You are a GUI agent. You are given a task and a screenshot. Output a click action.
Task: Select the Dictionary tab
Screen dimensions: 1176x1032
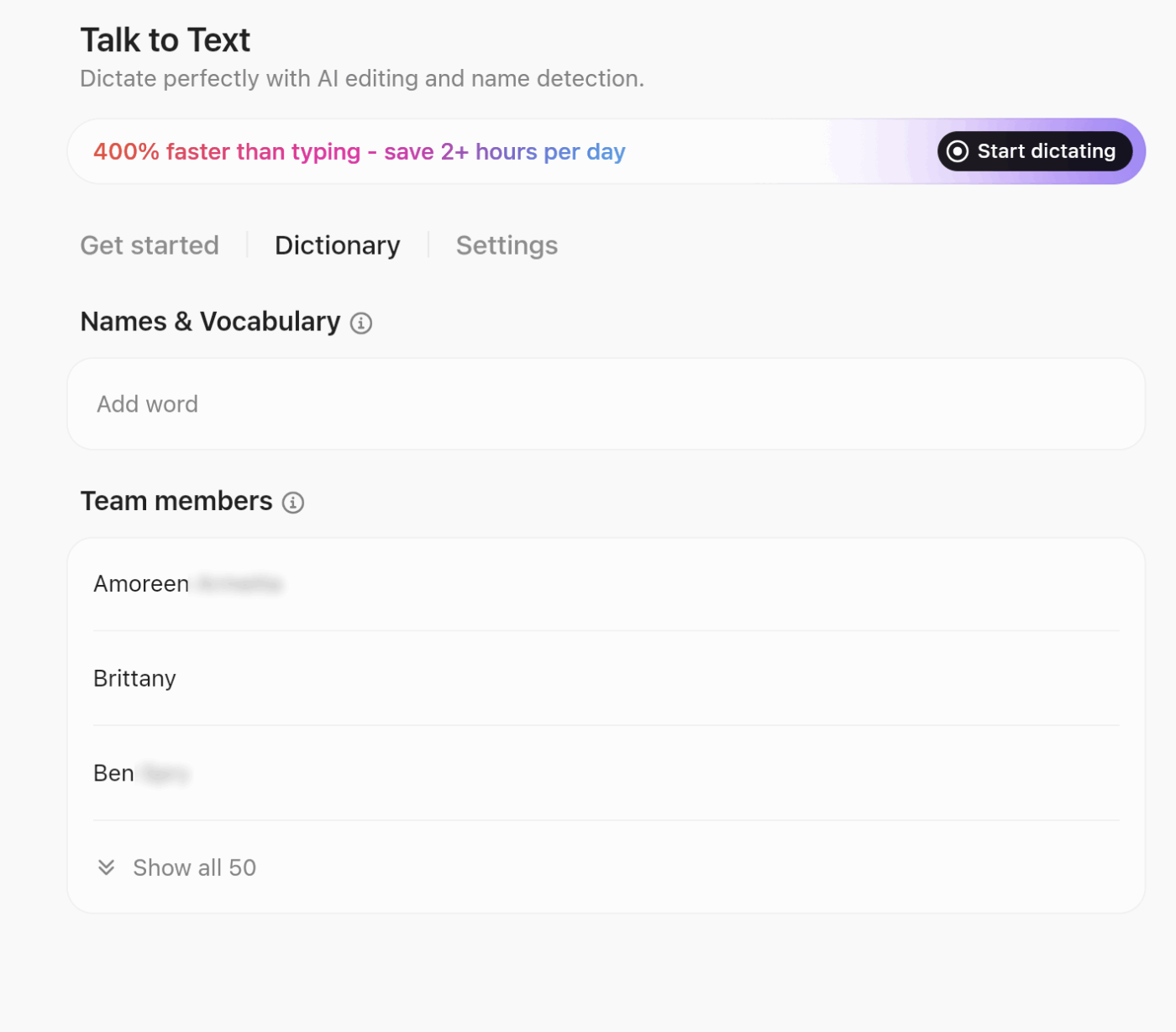337,245
